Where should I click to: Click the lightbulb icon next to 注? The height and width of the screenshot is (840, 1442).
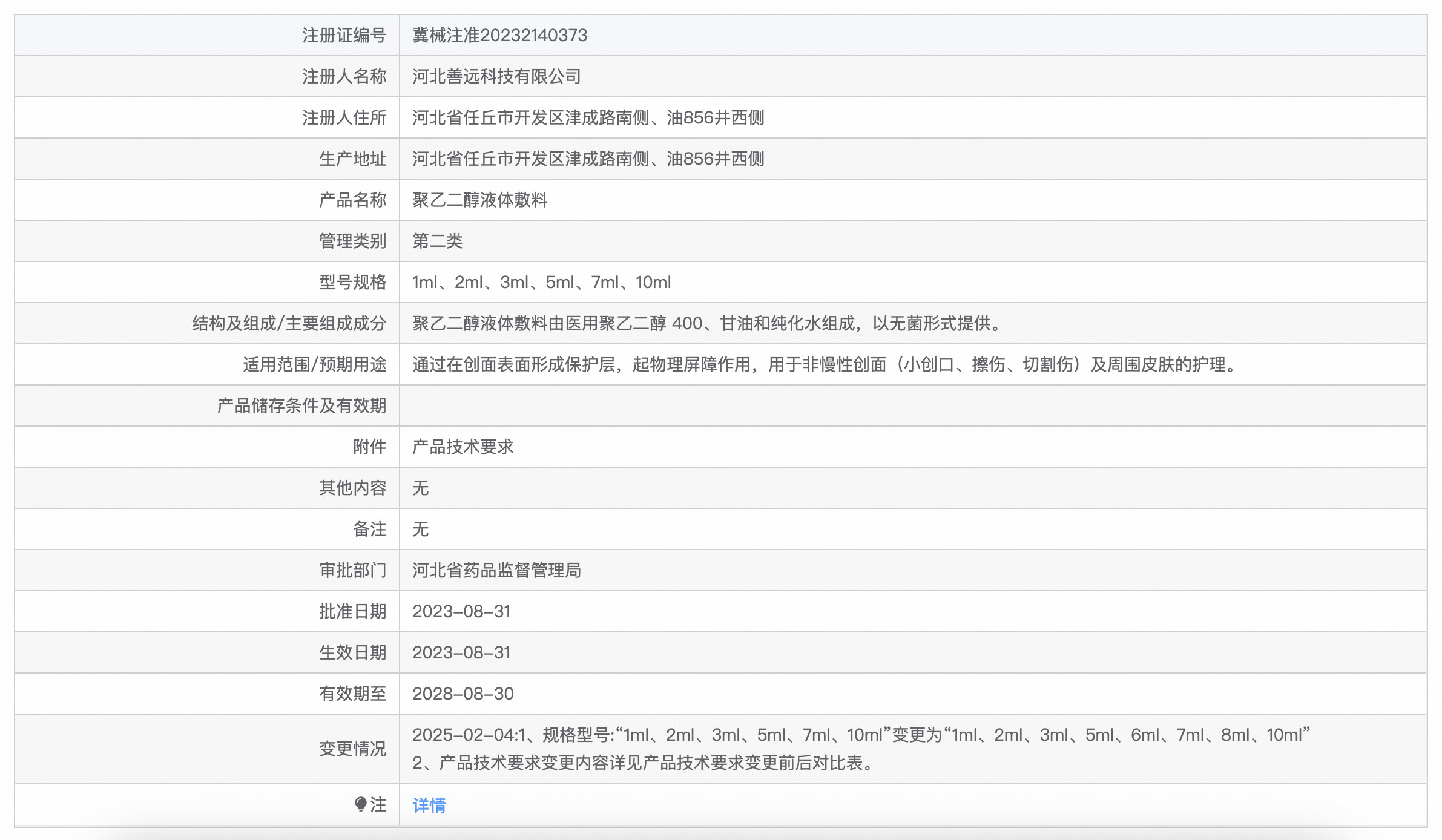362,806
